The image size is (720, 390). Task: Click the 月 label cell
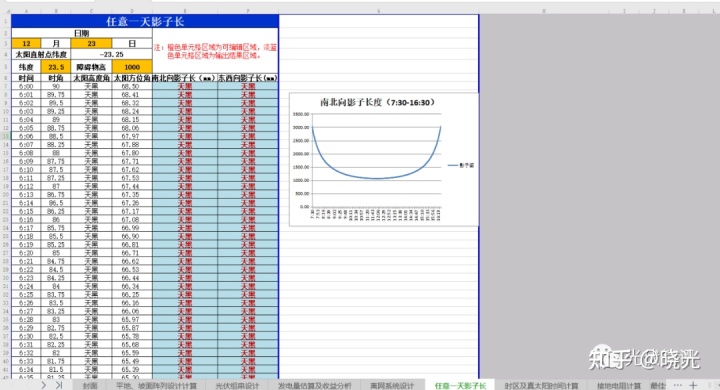(x=56, y=43)
